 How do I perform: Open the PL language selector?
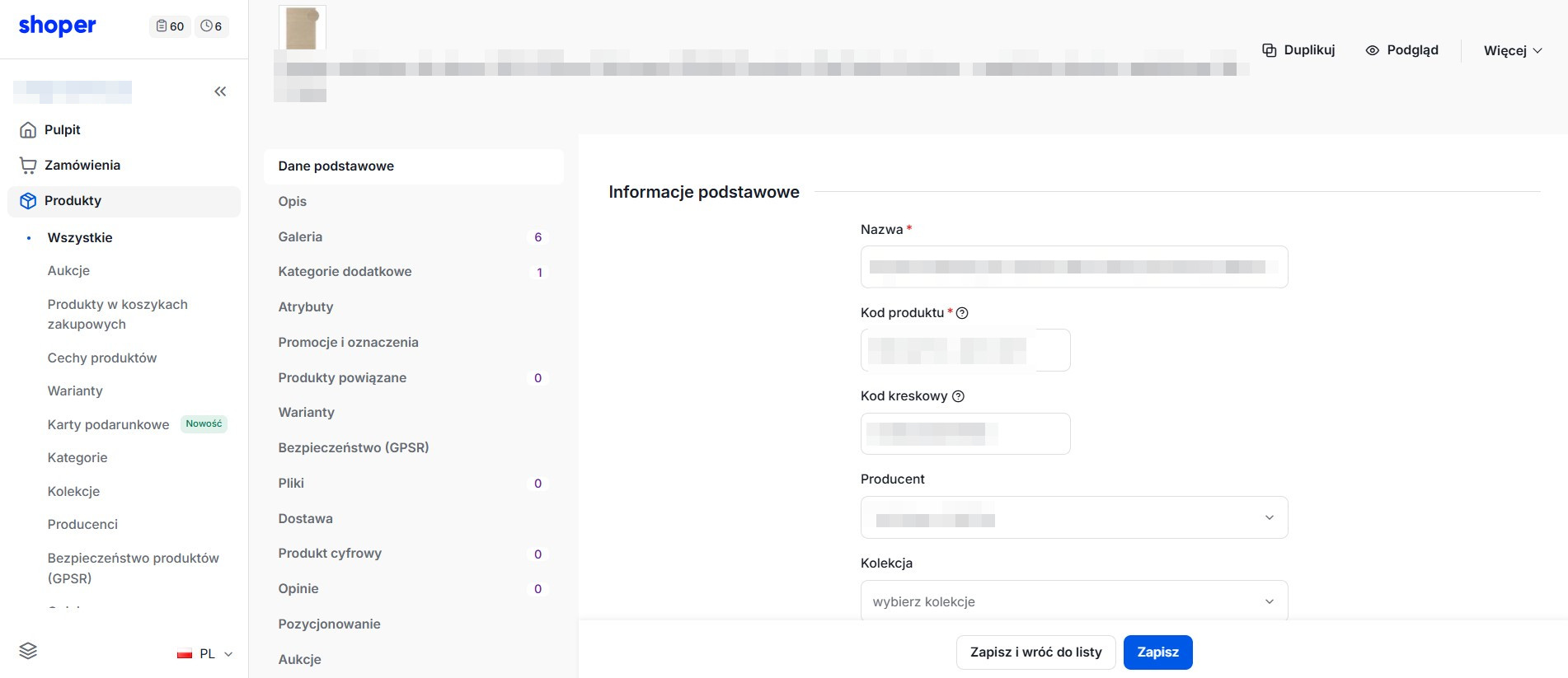205,654
